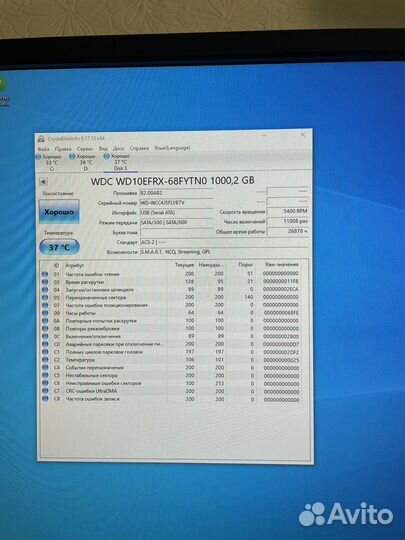Click the Атрибут column header
Image resolution: width=405 pixels, height=540 pixels.
[74, 265]
